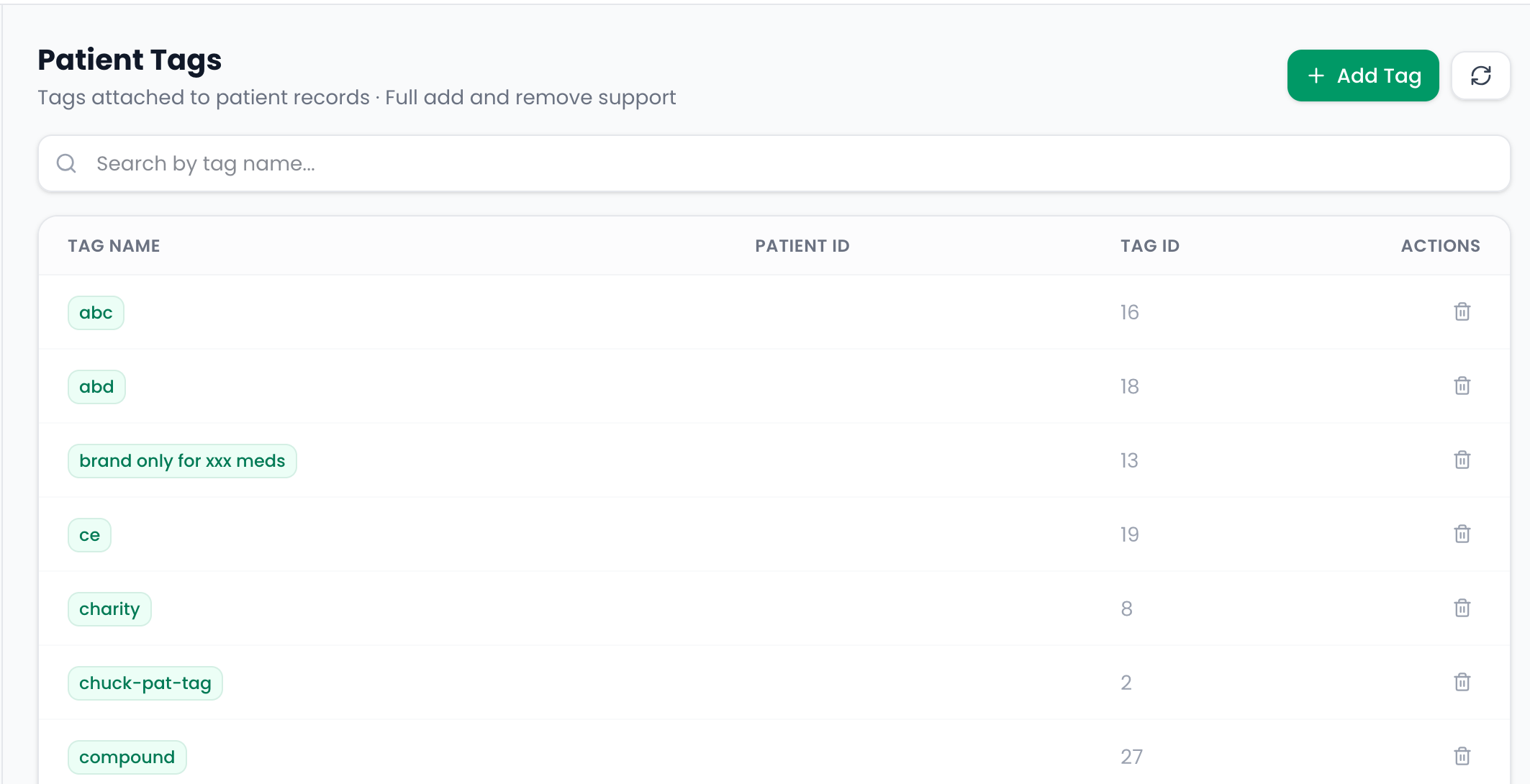This screenshot has height=784, width=1530.
Task: Delete the ce tag row
Action: [1462, 534]
